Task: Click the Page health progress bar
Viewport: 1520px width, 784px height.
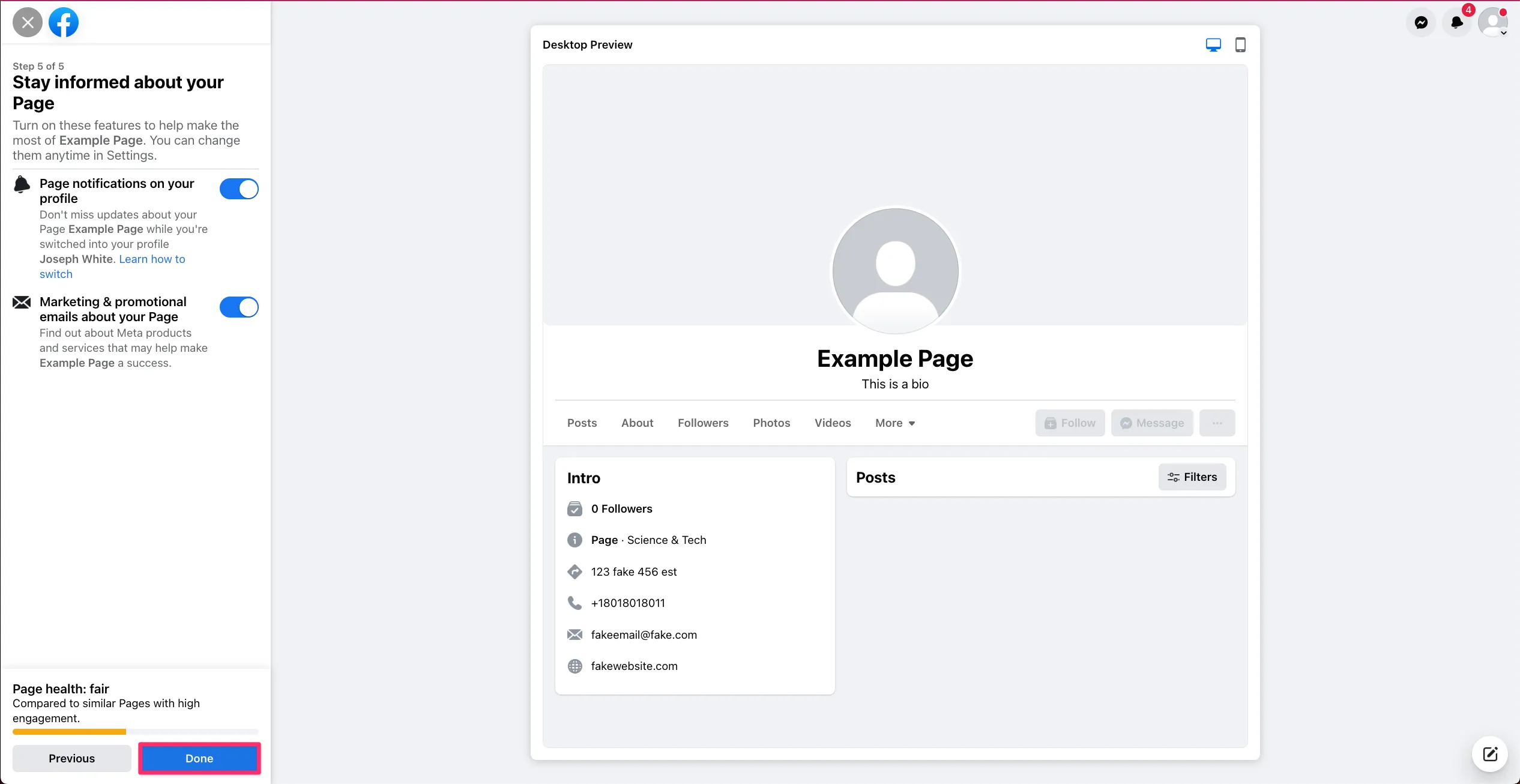Action: (x=136, y=732)
